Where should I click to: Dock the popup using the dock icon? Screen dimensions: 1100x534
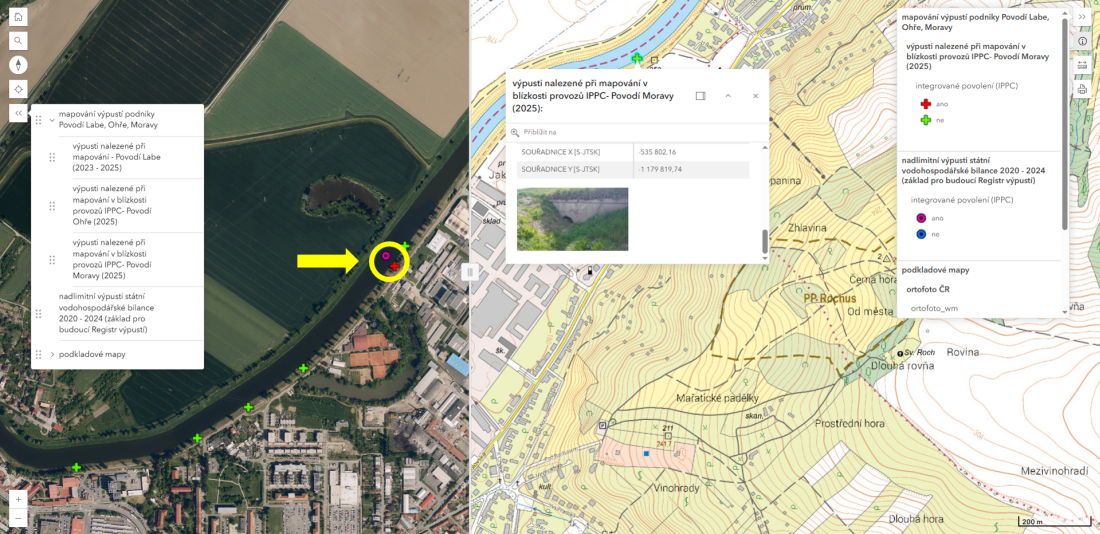700,96
